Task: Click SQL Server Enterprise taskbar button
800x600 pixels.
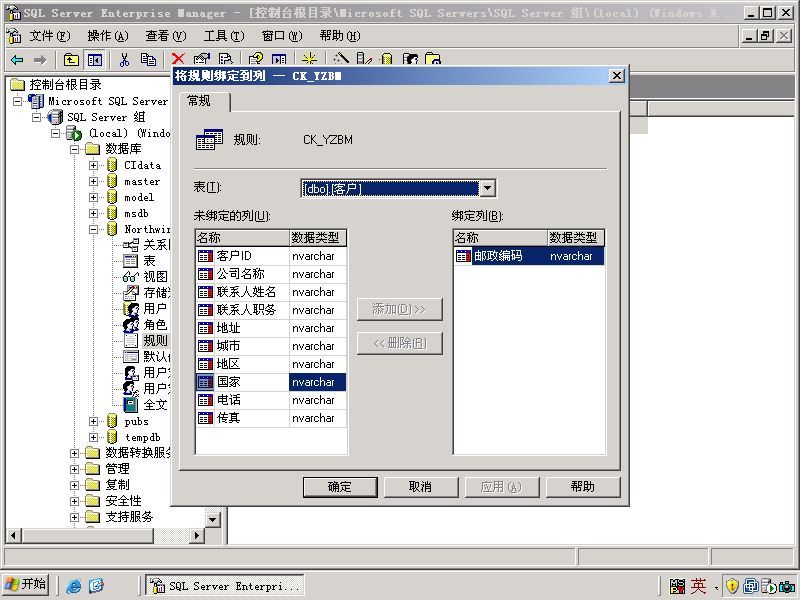Action: [225, 586]
